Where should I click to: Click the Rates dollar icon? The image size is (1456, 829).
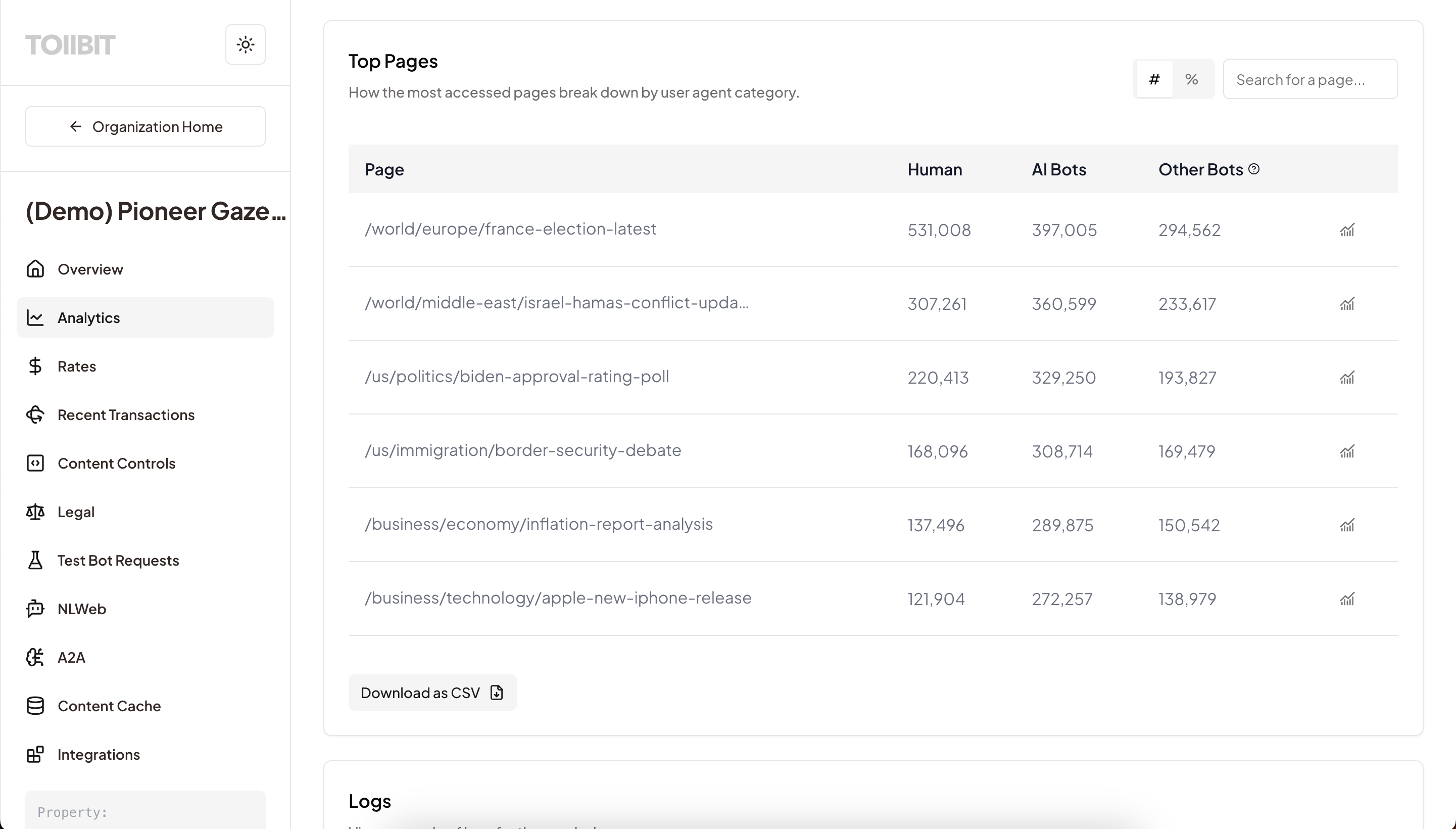pos(35,366)
